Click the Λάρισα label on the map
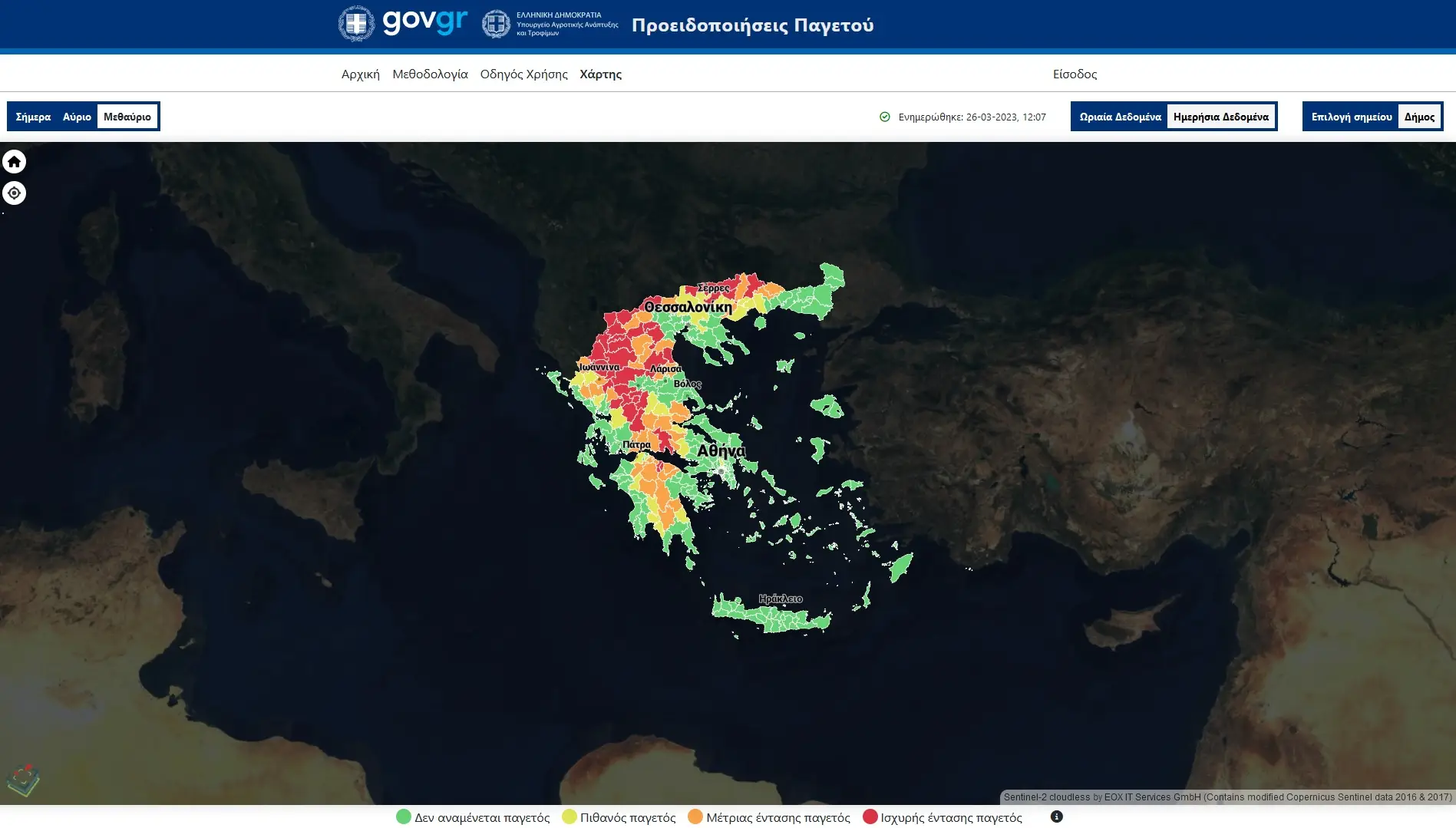This screenshot has width=1456, height=828. pyautogui.click(x=666, y=369)
